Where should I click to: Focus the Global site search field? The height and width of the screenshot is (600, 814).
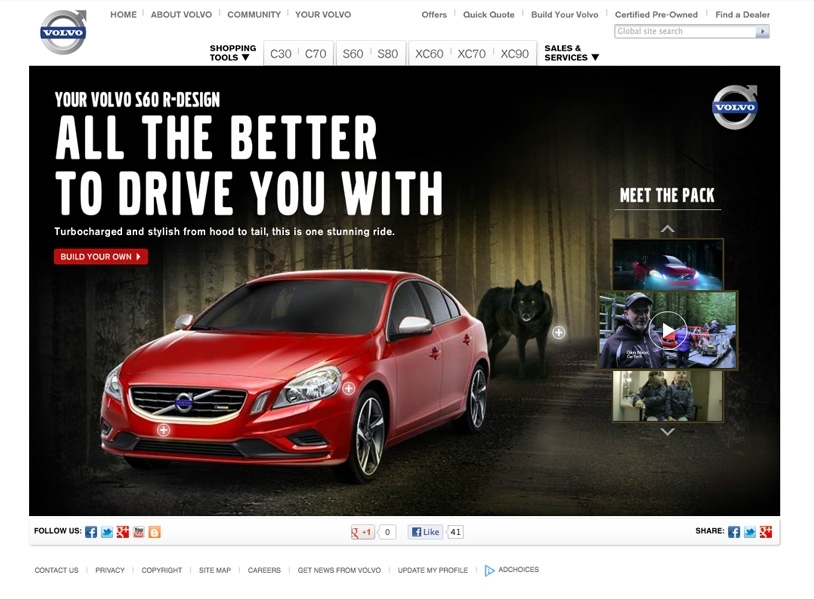[685, 31]
